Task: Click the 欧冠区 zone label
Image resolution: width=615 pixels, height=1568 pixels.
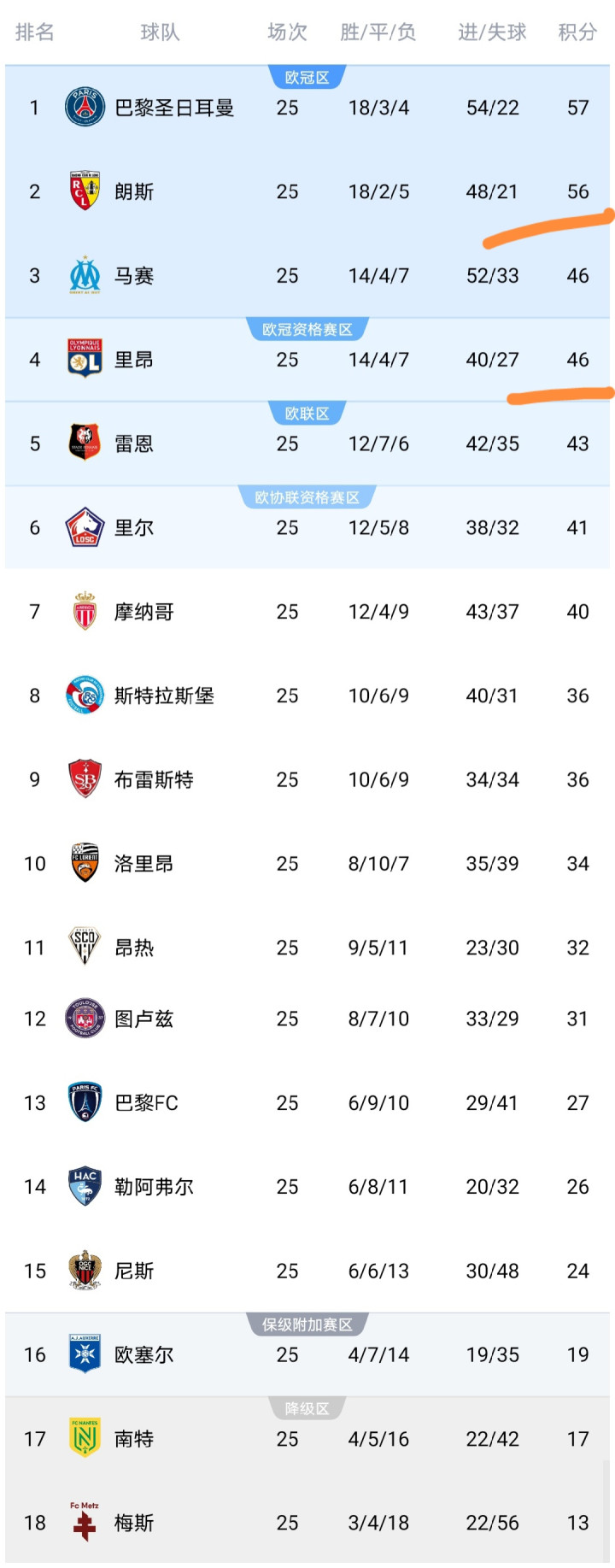Action: tap(307, 78)
